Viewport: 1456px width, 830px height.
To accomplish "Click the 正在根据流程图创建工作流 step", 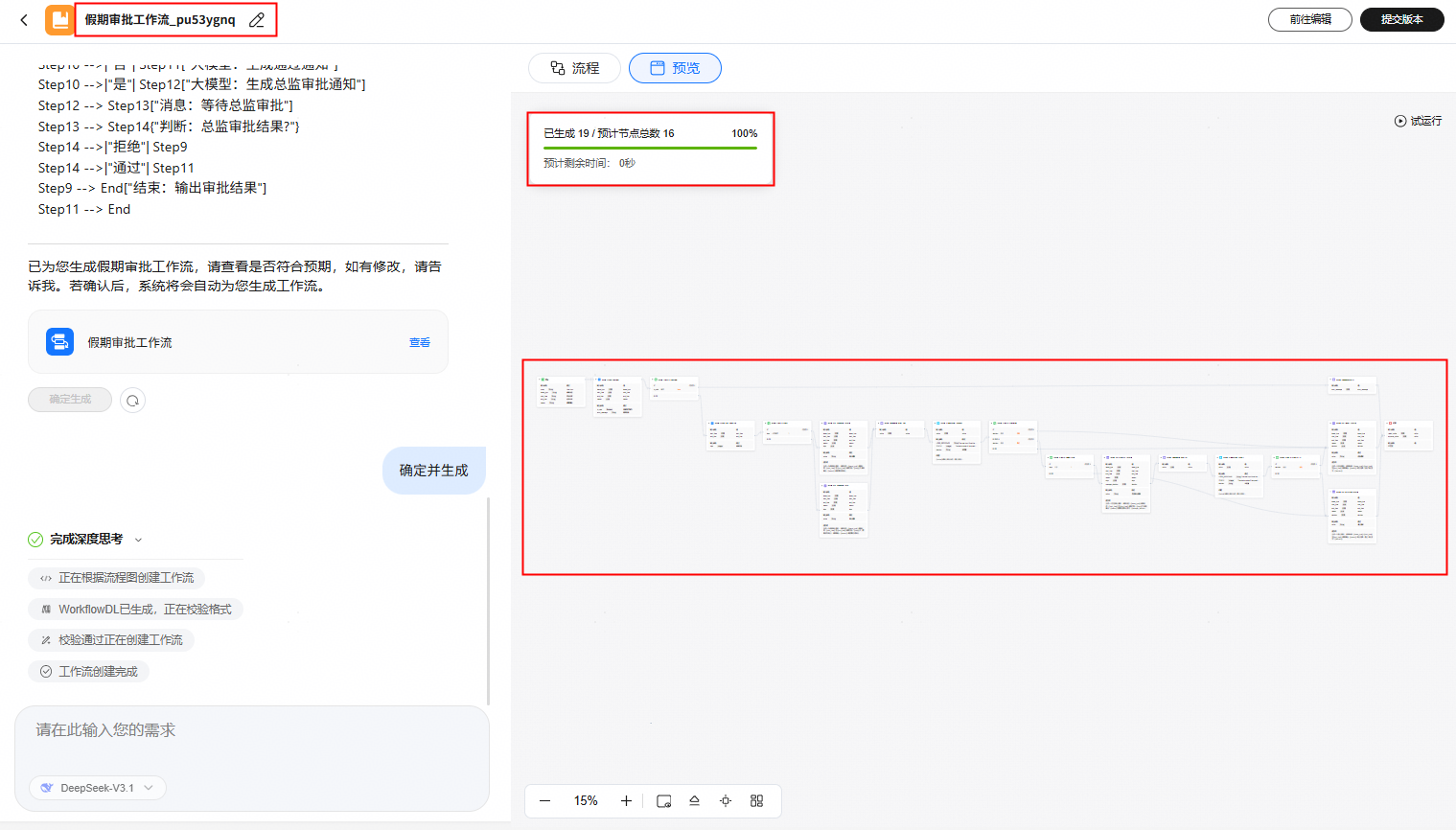I will click(117, 578).
